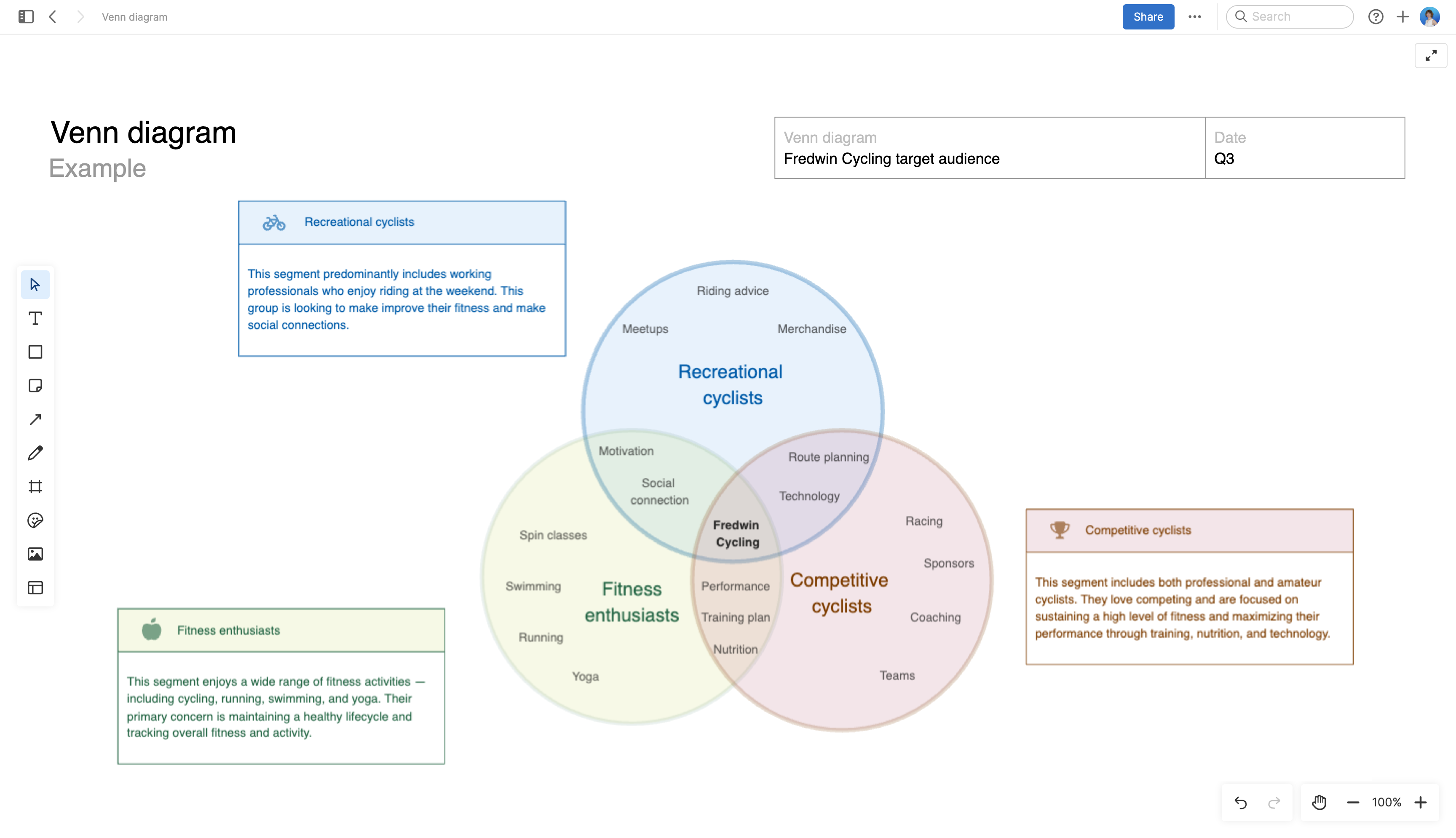1456x838 pixels.
Task: Open the user avatar menu
Action: point(1429,17)
